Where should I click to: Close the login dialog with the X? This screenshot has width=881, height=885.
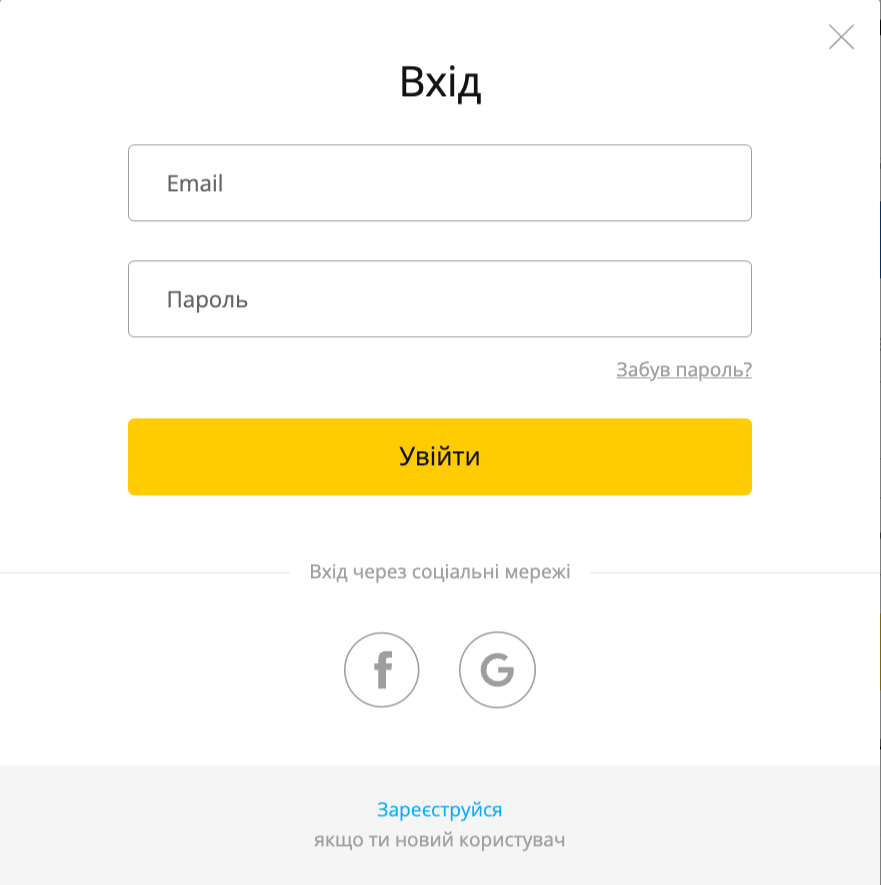click(x=841, y=38)
